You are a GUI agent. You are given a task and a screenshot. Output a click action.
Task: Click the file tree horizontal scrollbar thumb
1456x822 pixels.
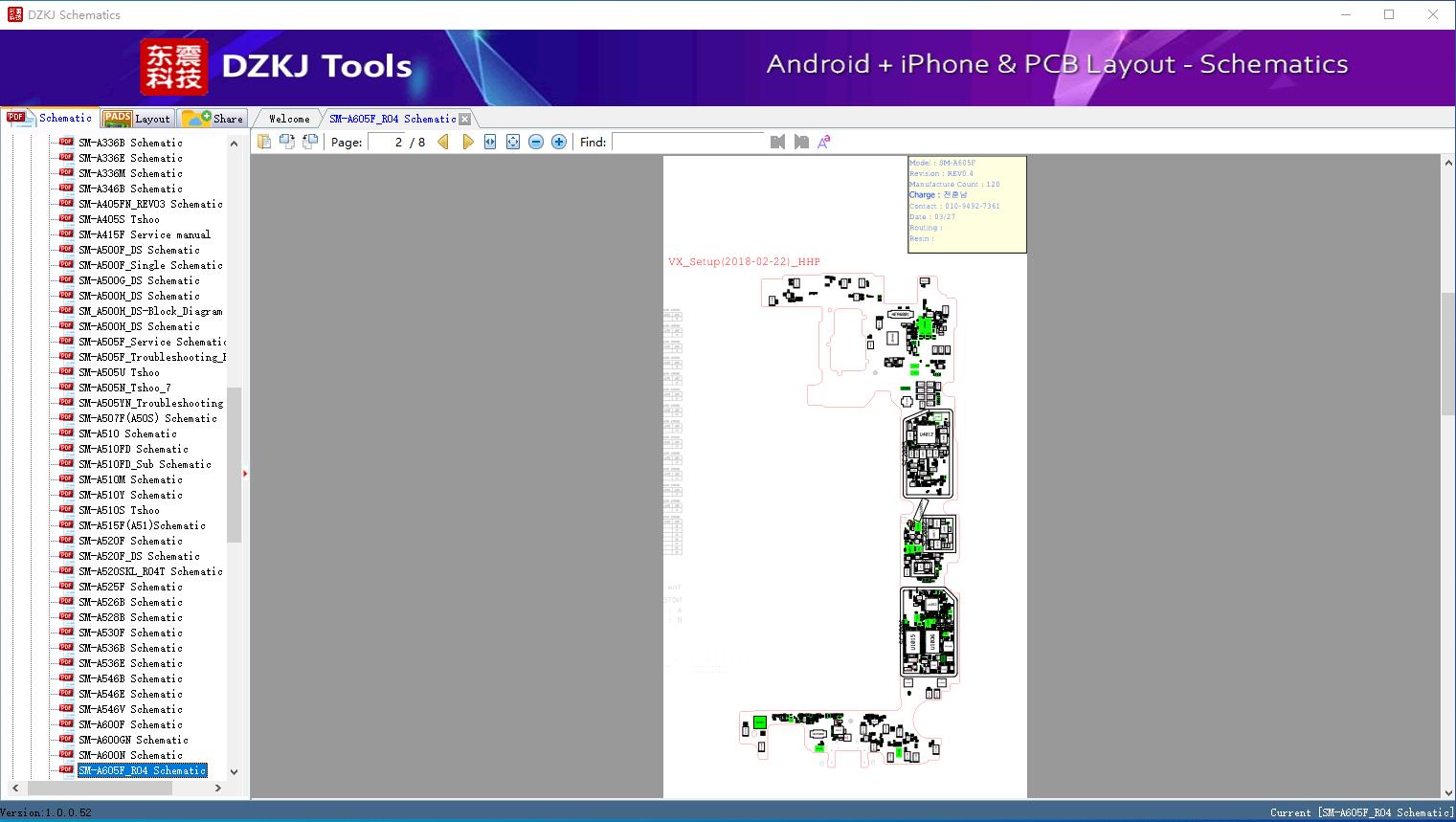[99, 789]
